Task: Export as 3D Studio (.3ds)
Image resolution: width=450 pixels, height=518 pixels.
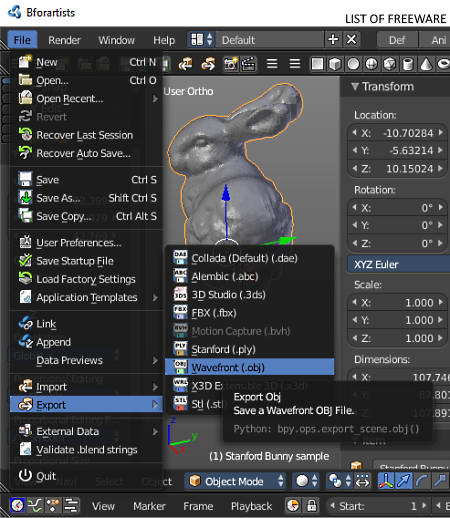Action: 250,295
